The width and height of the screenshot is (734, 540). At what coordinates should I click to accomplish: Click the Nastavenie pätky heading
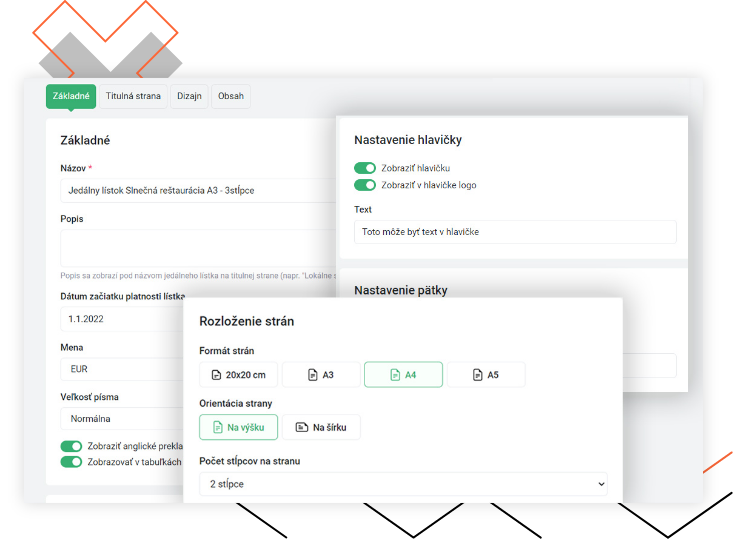[401, 290]
